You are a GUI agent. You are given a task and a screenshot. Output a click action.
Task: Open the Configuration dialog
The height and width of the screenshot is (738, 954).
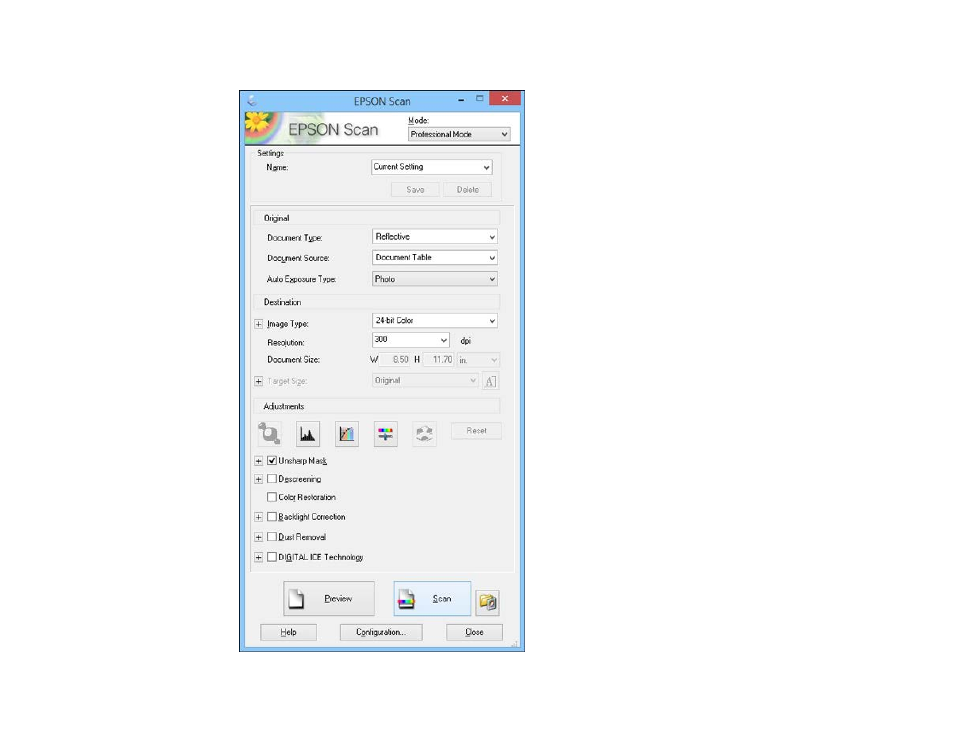pyautogui.click(x=381, y=632)
